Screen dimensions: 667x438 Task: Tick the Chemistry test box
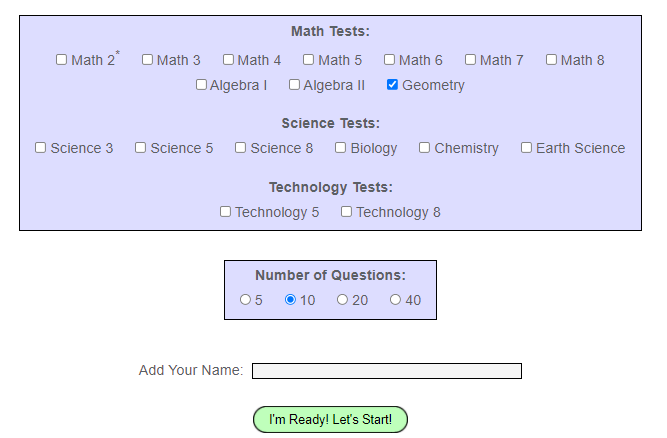[x=425, y=148]
